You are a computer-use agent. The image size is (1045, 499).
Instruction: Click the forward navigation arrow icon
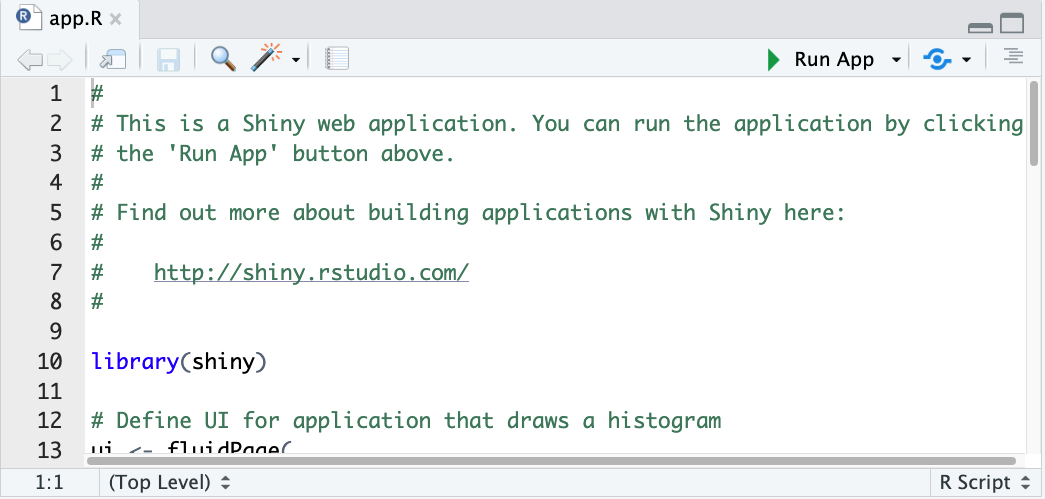click(x=59, y=60)
